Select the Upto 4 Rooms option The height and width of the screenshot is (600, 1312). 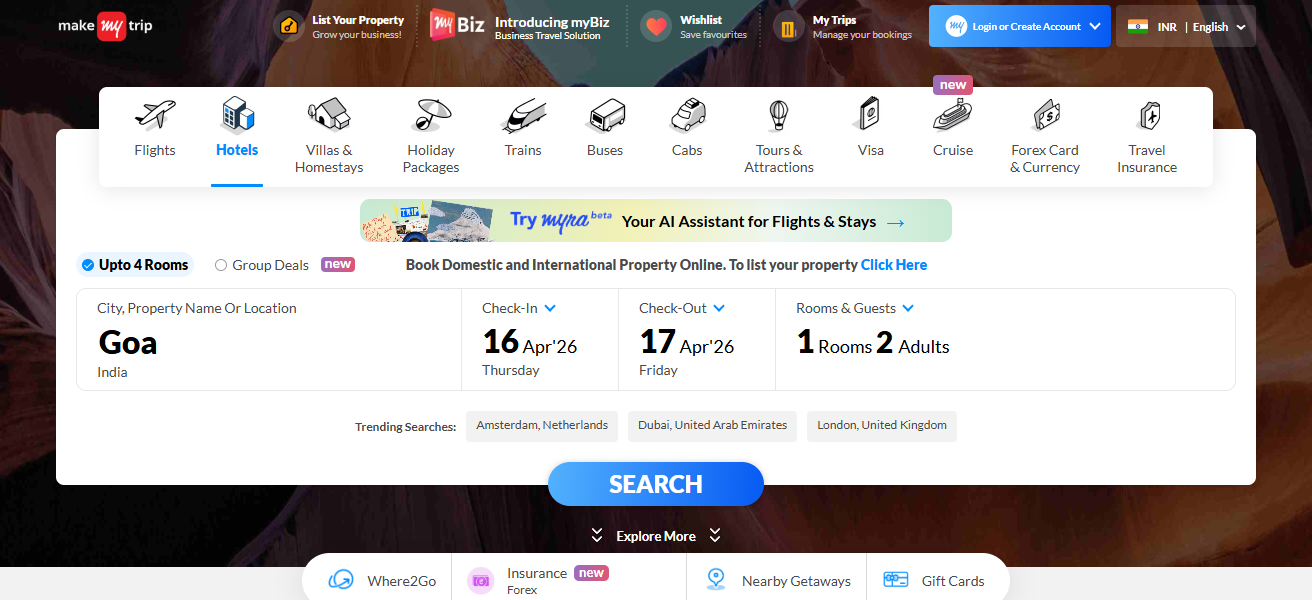134,265
